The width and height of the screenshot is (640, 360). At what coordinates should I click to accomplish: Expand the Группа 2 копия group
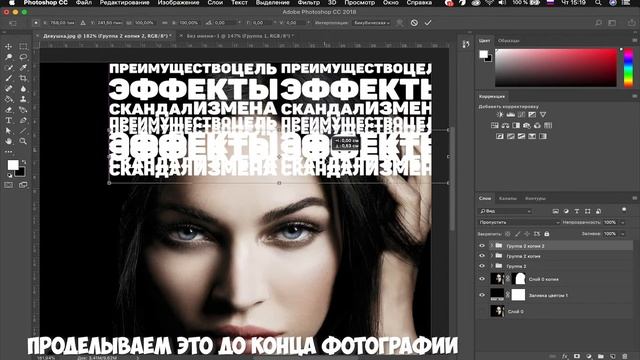coord(491,256)
